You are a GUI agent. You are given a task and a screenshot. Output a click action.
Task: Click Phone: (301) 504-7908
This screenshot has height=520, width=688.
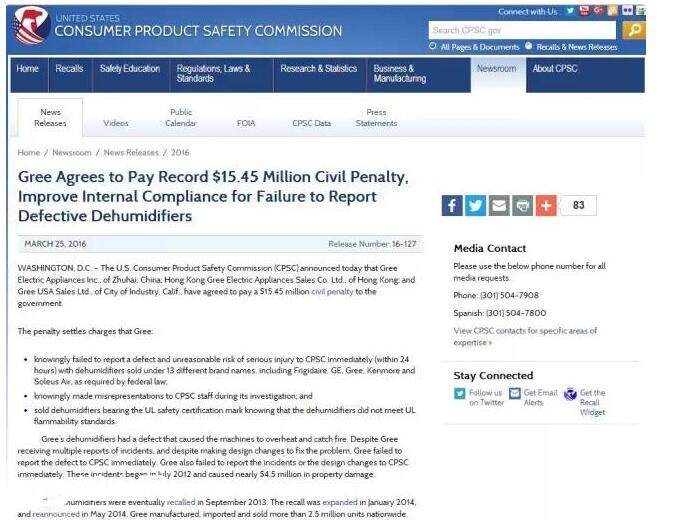496,295
